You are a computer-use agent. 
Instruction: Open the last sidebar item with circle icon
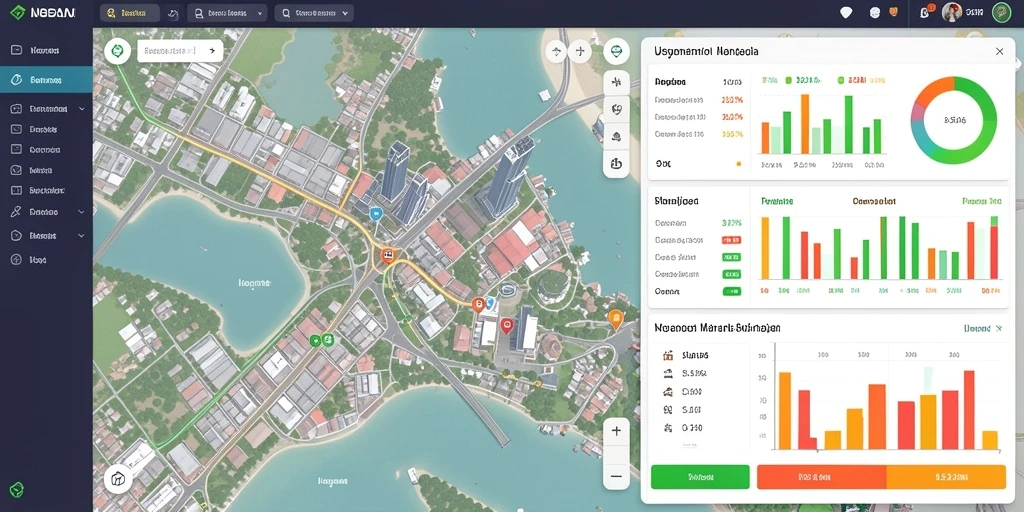pyautogui.click(x=46, y=259)
